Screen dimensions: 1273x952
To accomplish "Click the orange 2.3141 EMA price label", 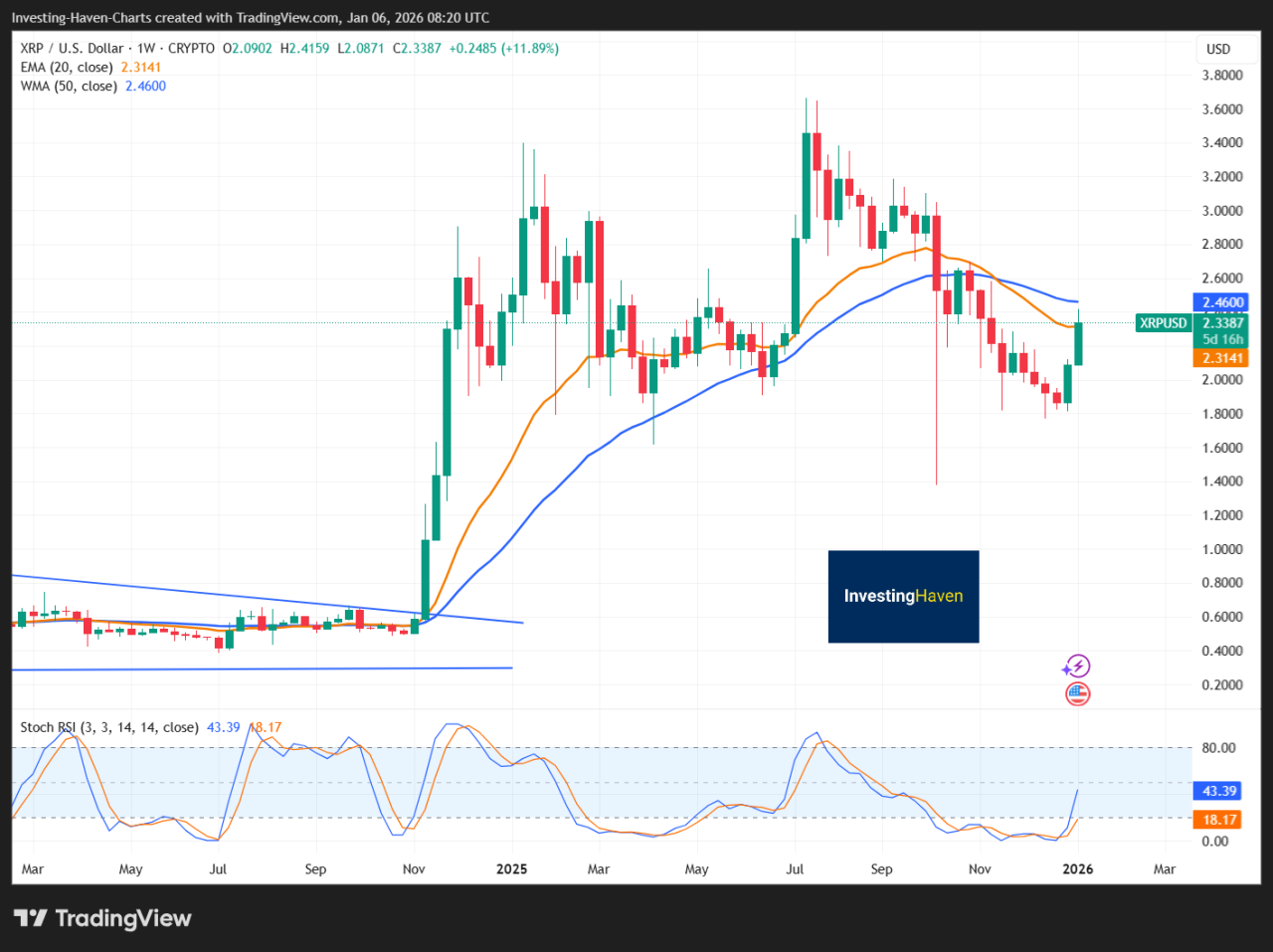I will click(1222, 358).
